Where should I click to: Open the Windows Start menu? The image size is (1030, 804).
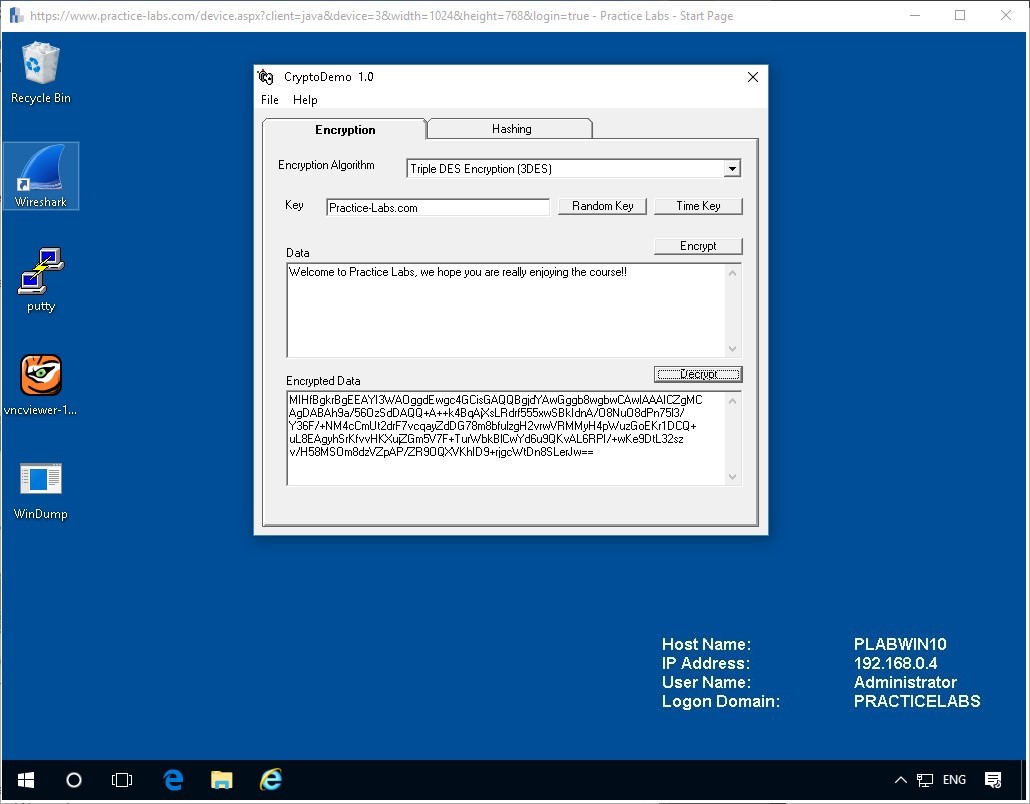(25, 780)
